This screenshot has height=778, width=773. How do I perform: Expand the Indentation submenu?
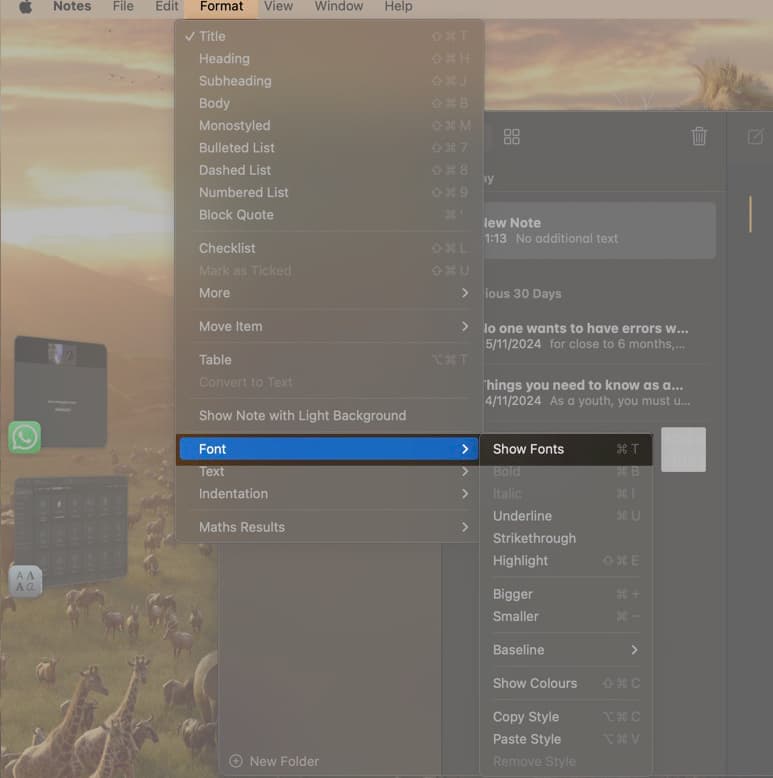coord(328,494)
